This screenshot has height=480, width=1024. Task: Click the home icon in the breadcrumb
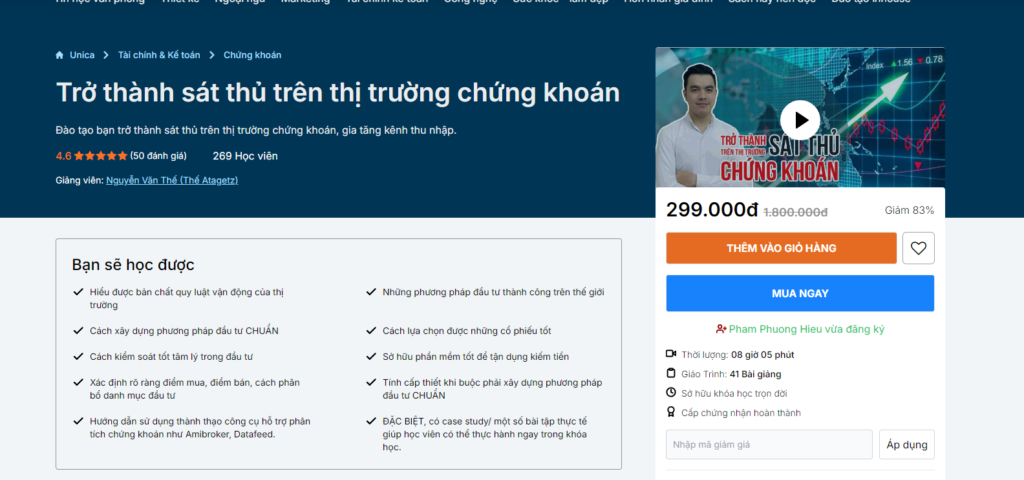tap(59, 56)
